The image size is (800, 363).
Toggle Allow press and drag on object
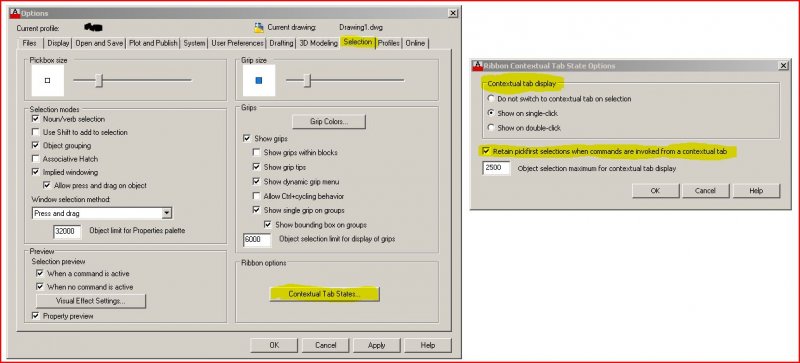pos(47,185)
